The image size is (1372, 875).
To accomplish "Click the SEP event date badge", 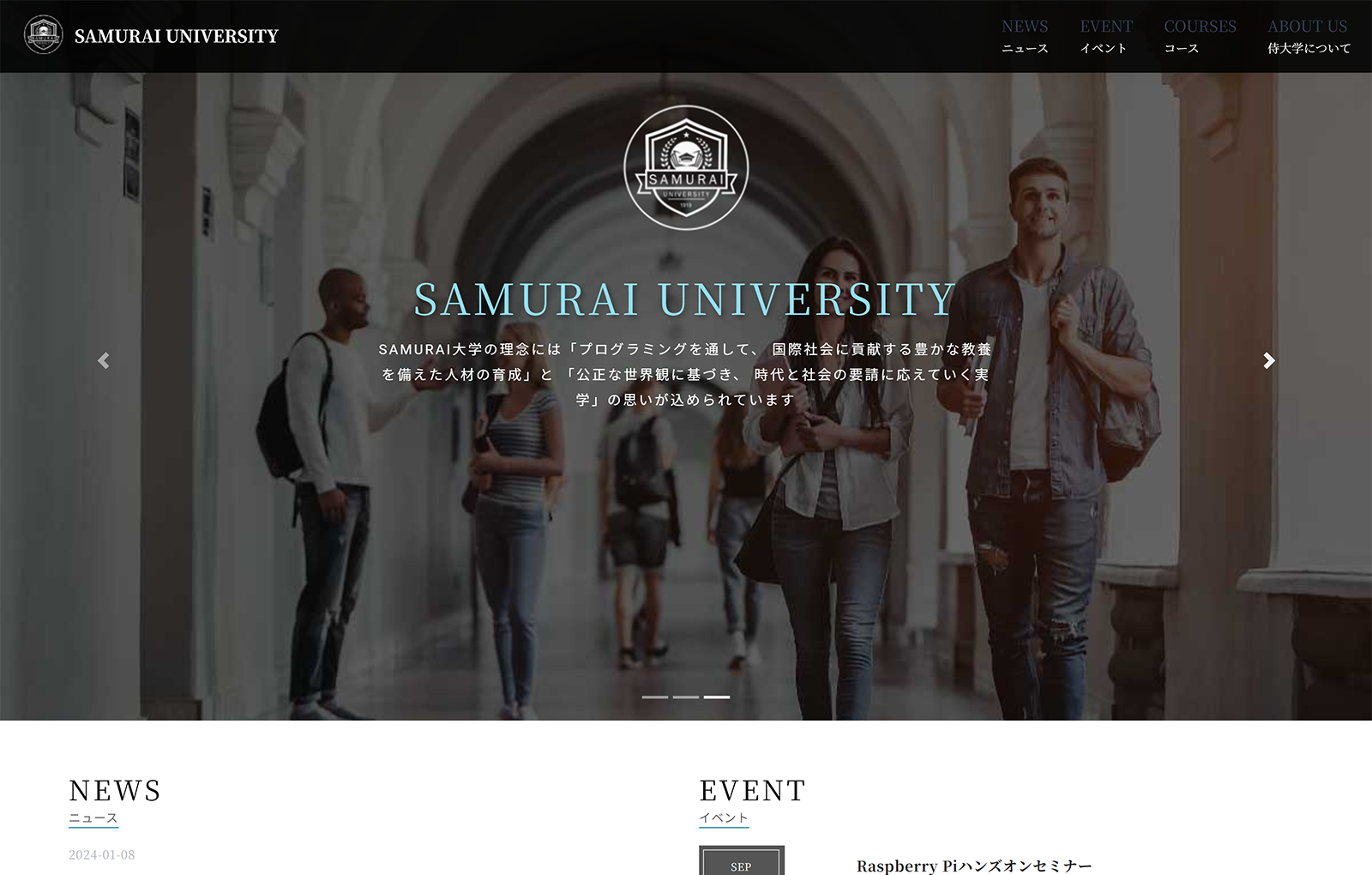I will coord(742,861).
